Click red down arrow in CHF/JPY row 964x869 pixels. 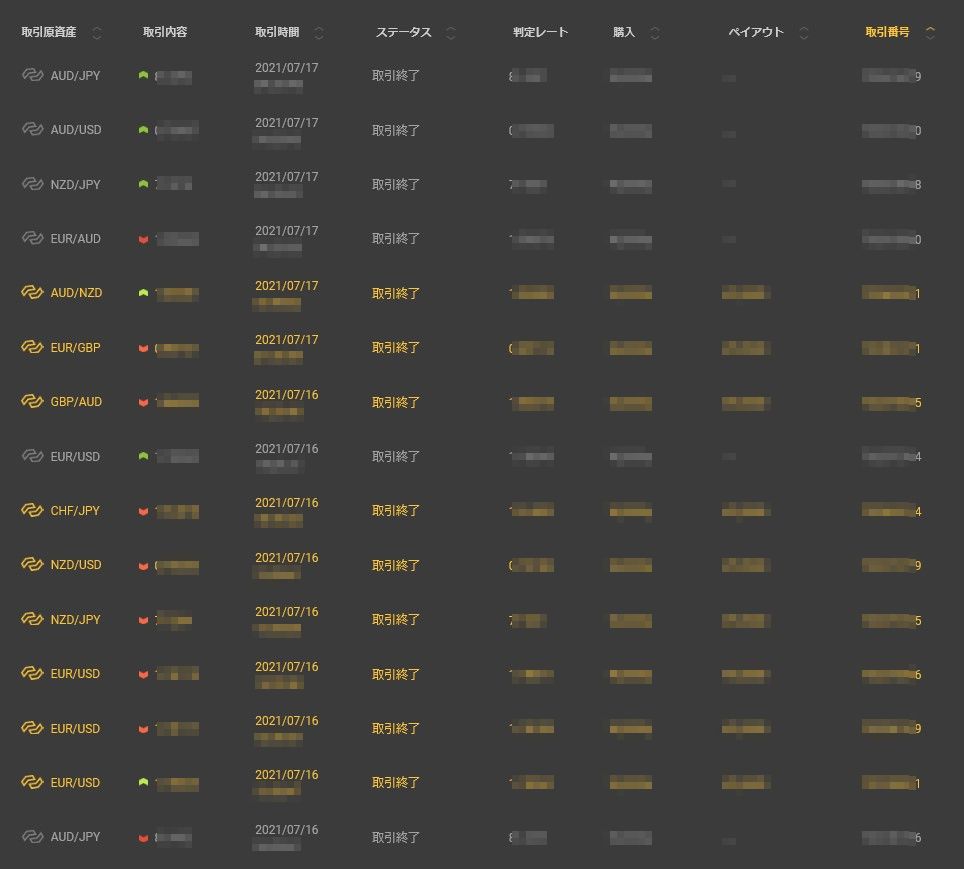coord(143,512)
